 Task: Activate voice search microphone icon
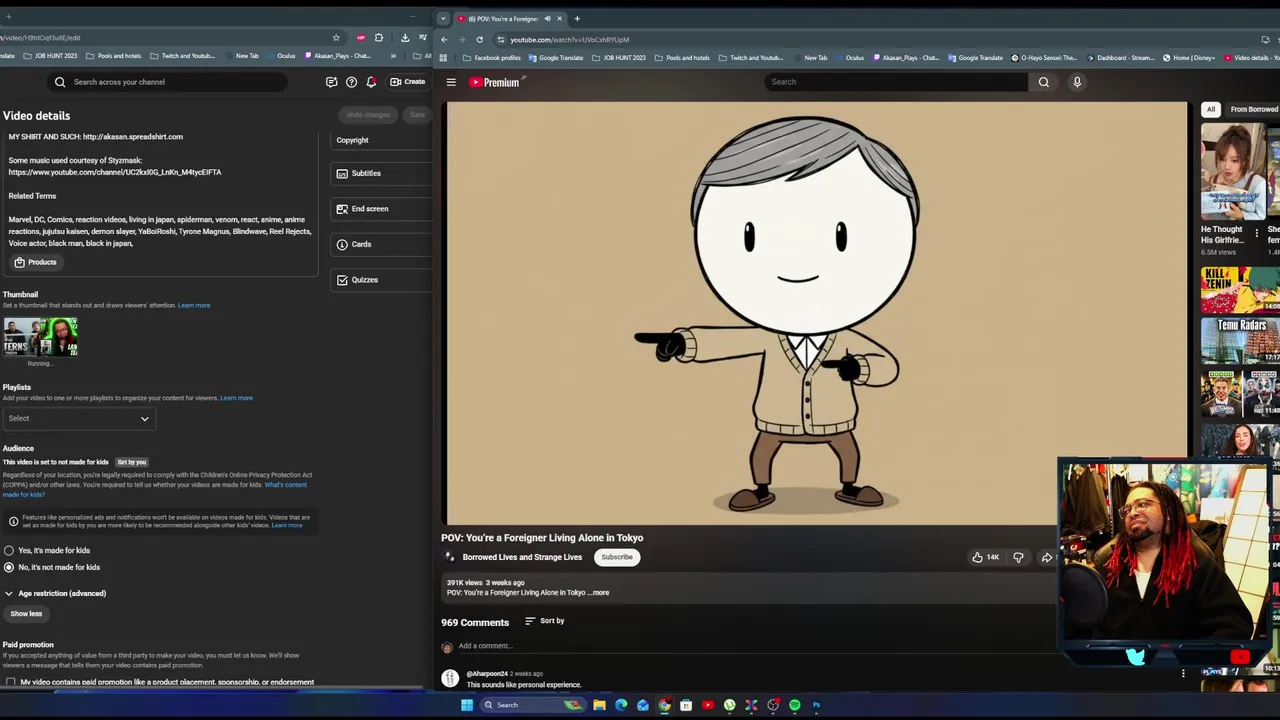[x=1077, y=82]
